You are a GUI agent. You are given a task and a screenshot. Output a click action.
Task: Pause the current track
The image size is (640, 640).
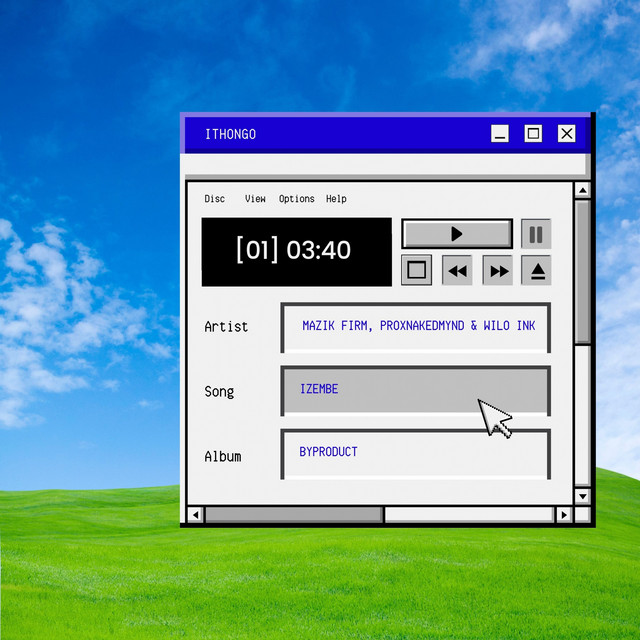[536, 234]
